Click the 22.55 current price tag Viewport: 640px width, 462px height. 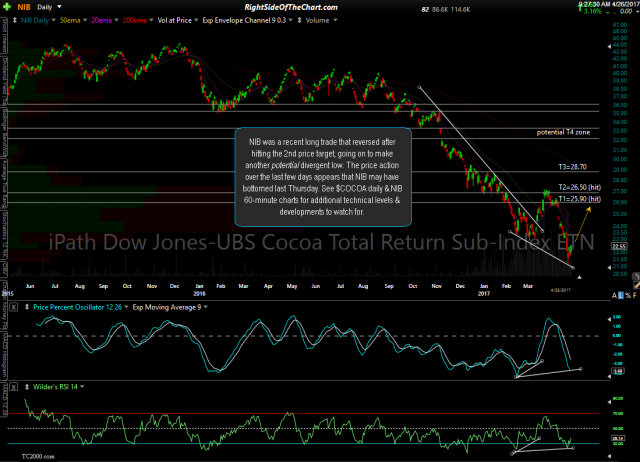point(619,246)
